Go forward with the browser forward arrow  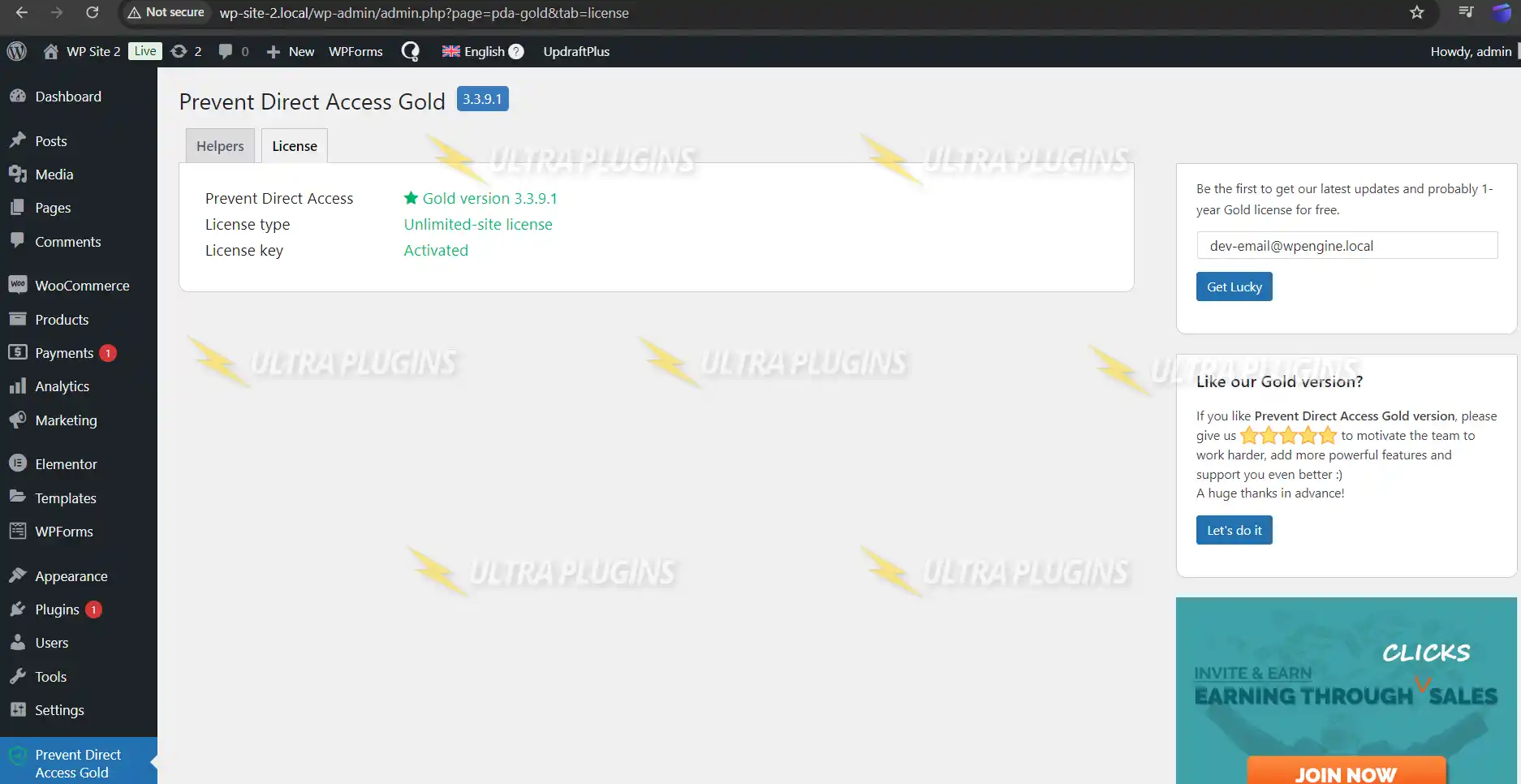[57, 12]
